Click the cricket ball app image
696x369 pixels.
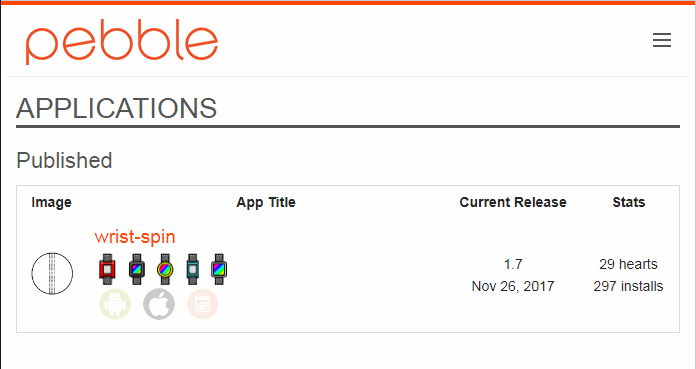click(52, 274)
